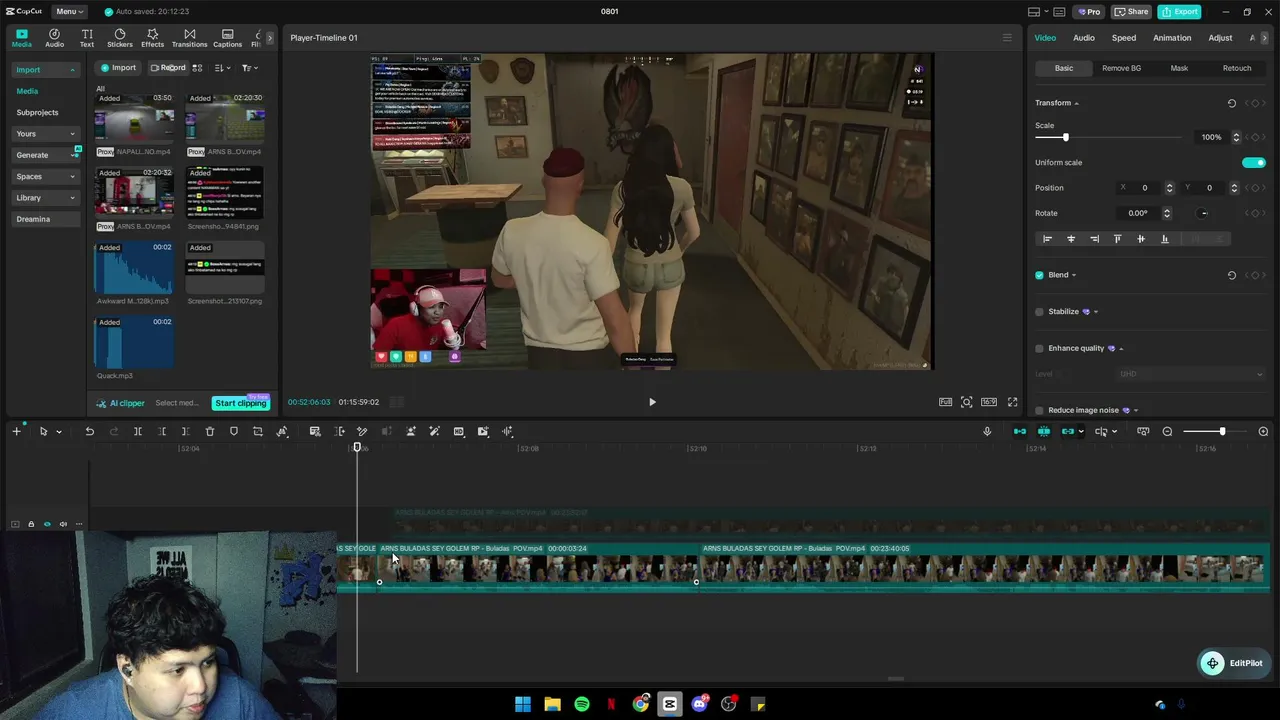Switch to the Speed tab

(1124, 38)
